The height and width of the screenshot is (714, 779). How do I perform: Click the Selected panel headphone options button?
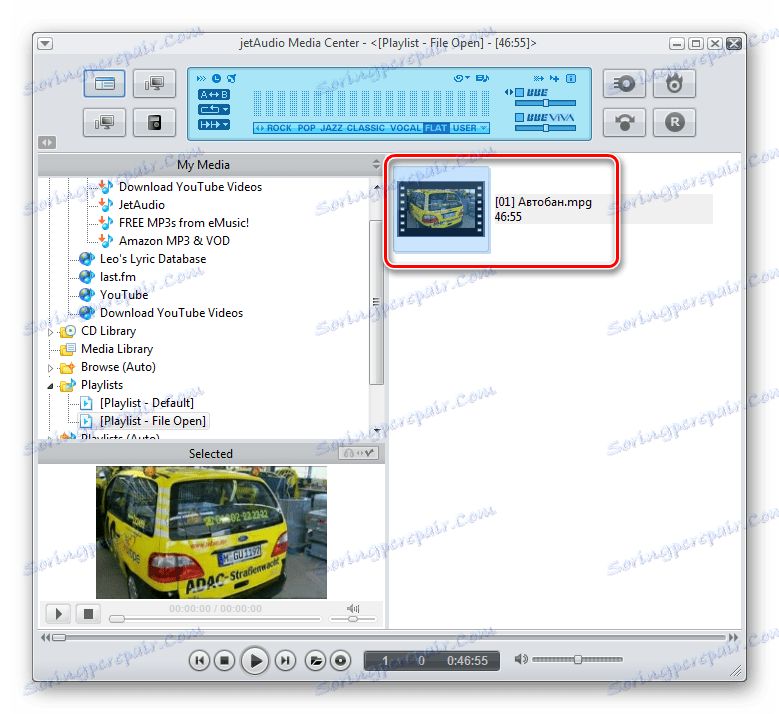(358, 453)
